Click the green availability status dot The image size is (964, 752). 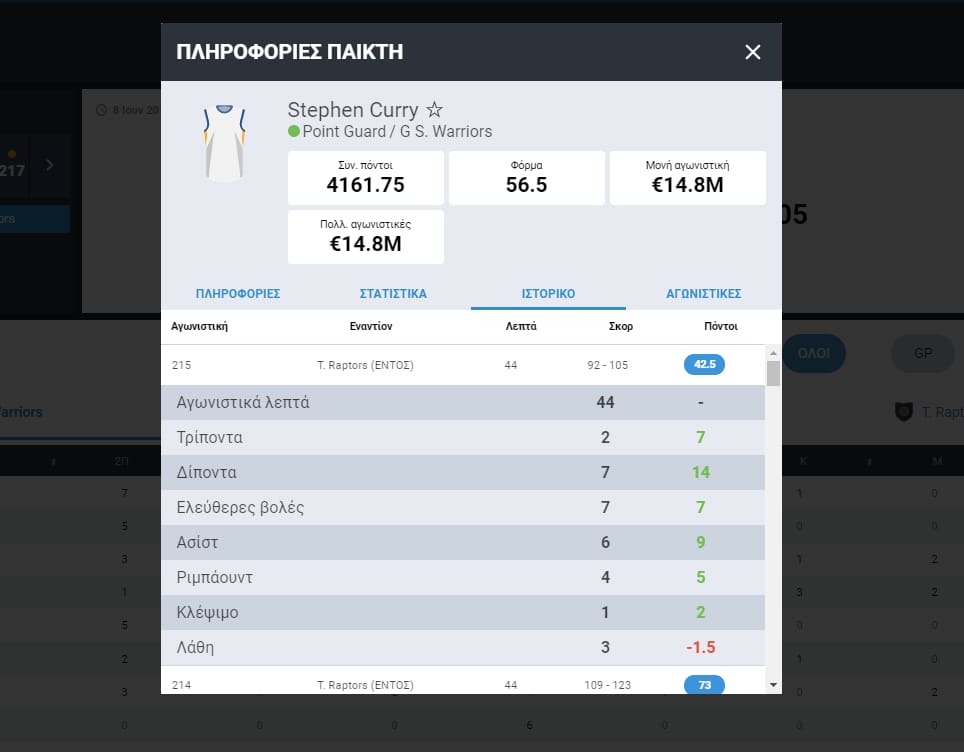[294, 131]
